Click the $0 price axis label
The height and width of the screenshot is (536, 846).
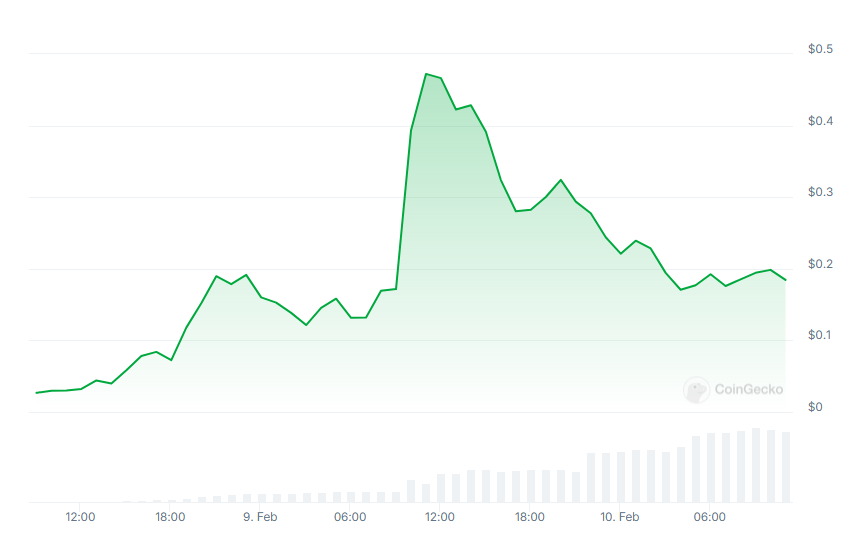click(x=815, y=407)
